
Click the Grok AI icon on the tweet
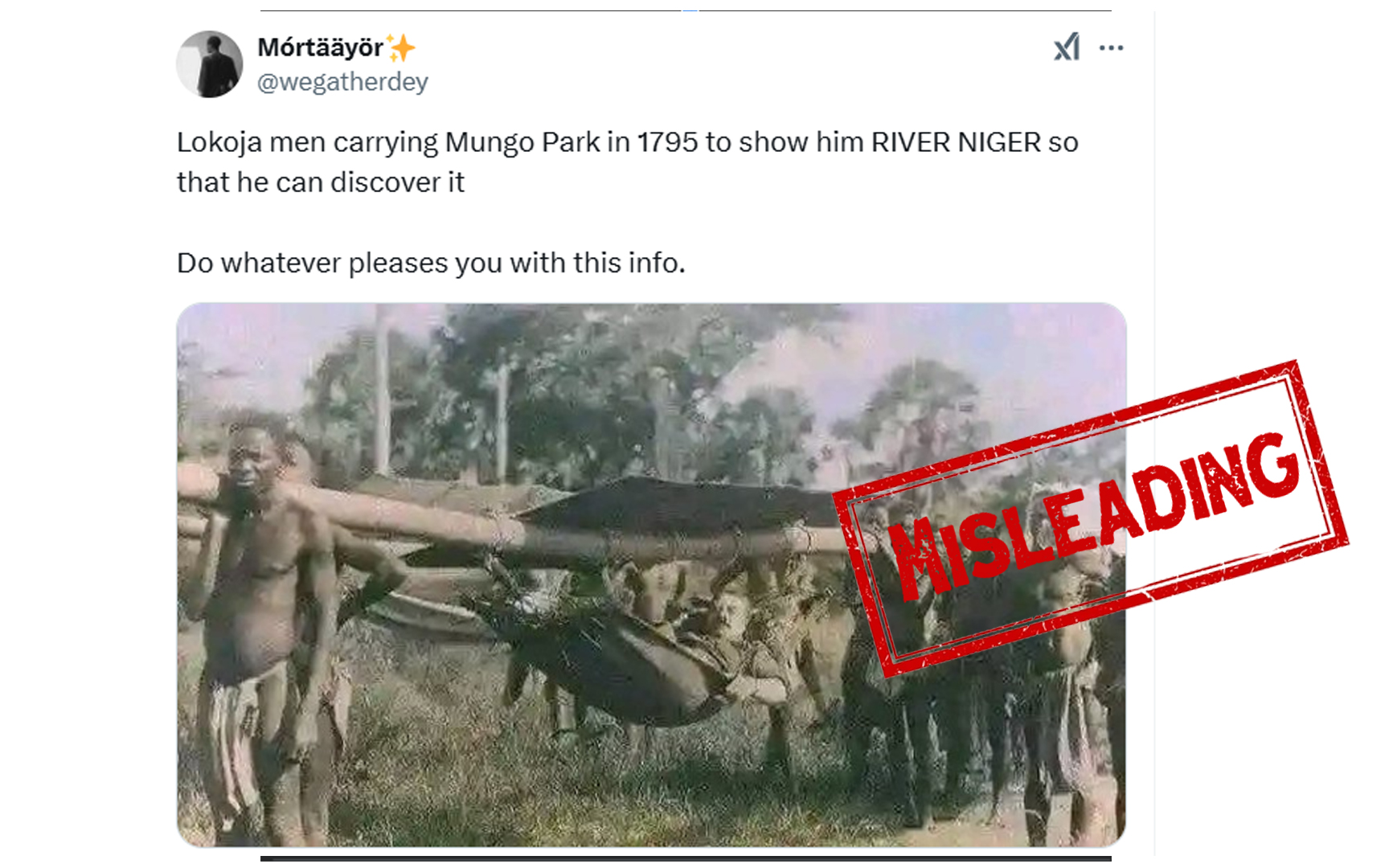(x=1067, y=47)
